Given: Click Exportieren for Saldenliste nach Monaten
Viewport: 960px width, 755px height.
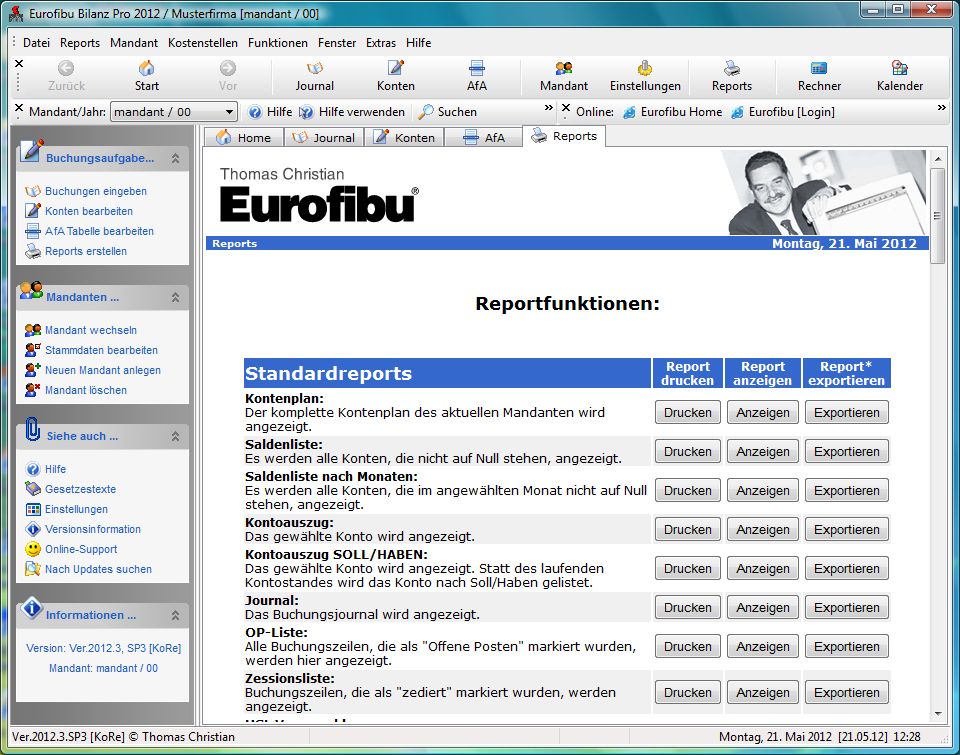Looking at the screenshot, I should [847, 491].
